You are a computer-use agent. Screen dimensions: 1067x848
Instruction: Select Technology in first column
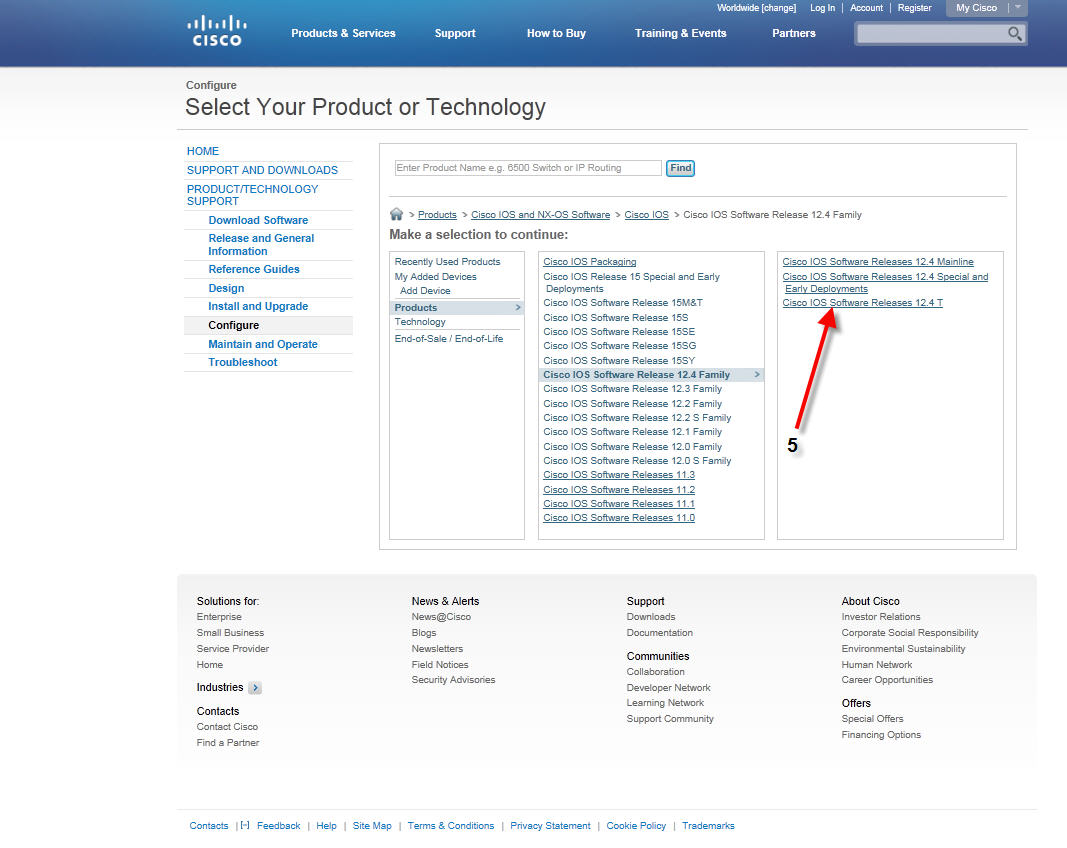(x=420, y=323)
